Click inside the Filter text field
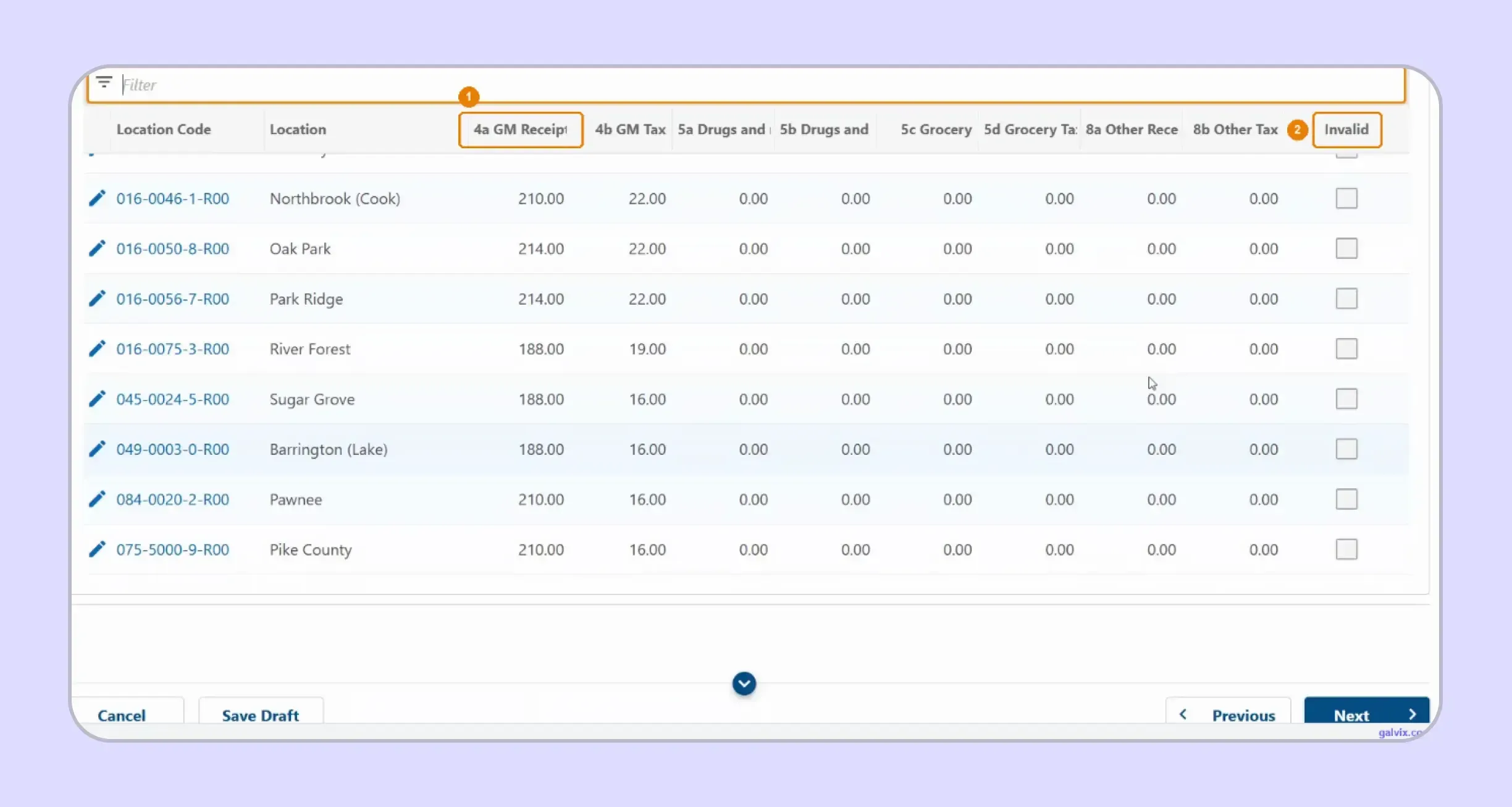The image size is (1512, 807). coord(760,85)
